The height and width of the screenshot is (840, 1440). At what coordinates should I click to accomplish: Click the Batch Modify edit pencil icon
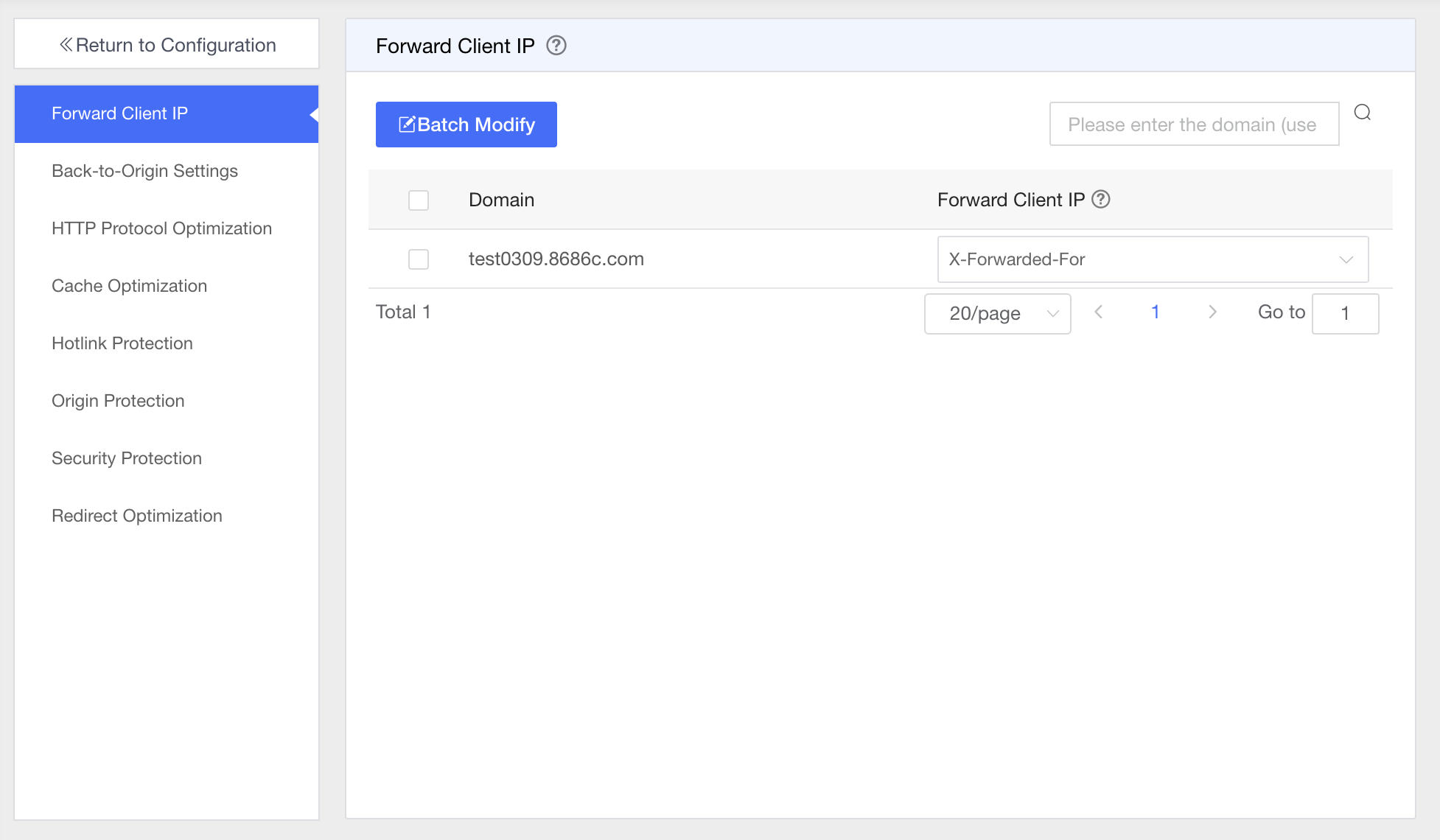pos(407,124)
